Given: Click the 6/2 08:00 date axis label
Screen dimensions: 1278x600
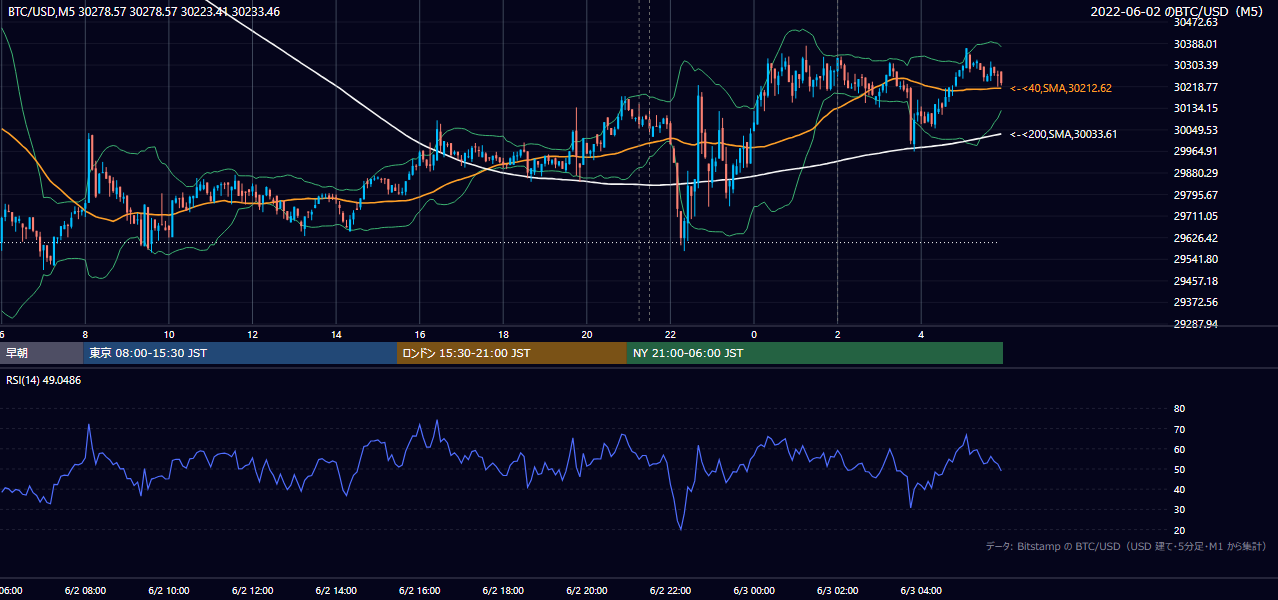Looking at the screenshot, I should (85, 591).
